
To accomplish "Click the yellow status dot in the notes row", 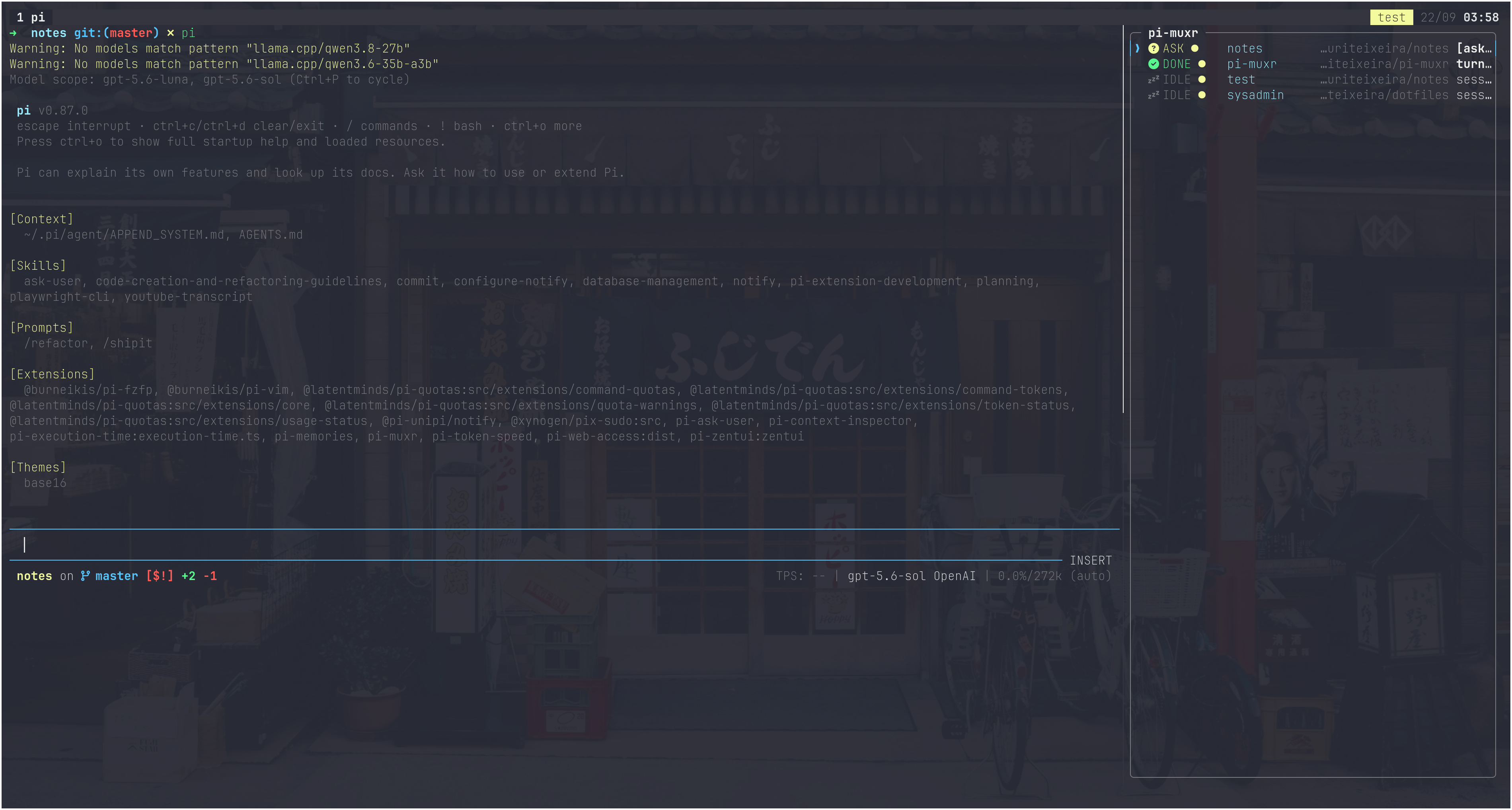I will [1194, 49].
